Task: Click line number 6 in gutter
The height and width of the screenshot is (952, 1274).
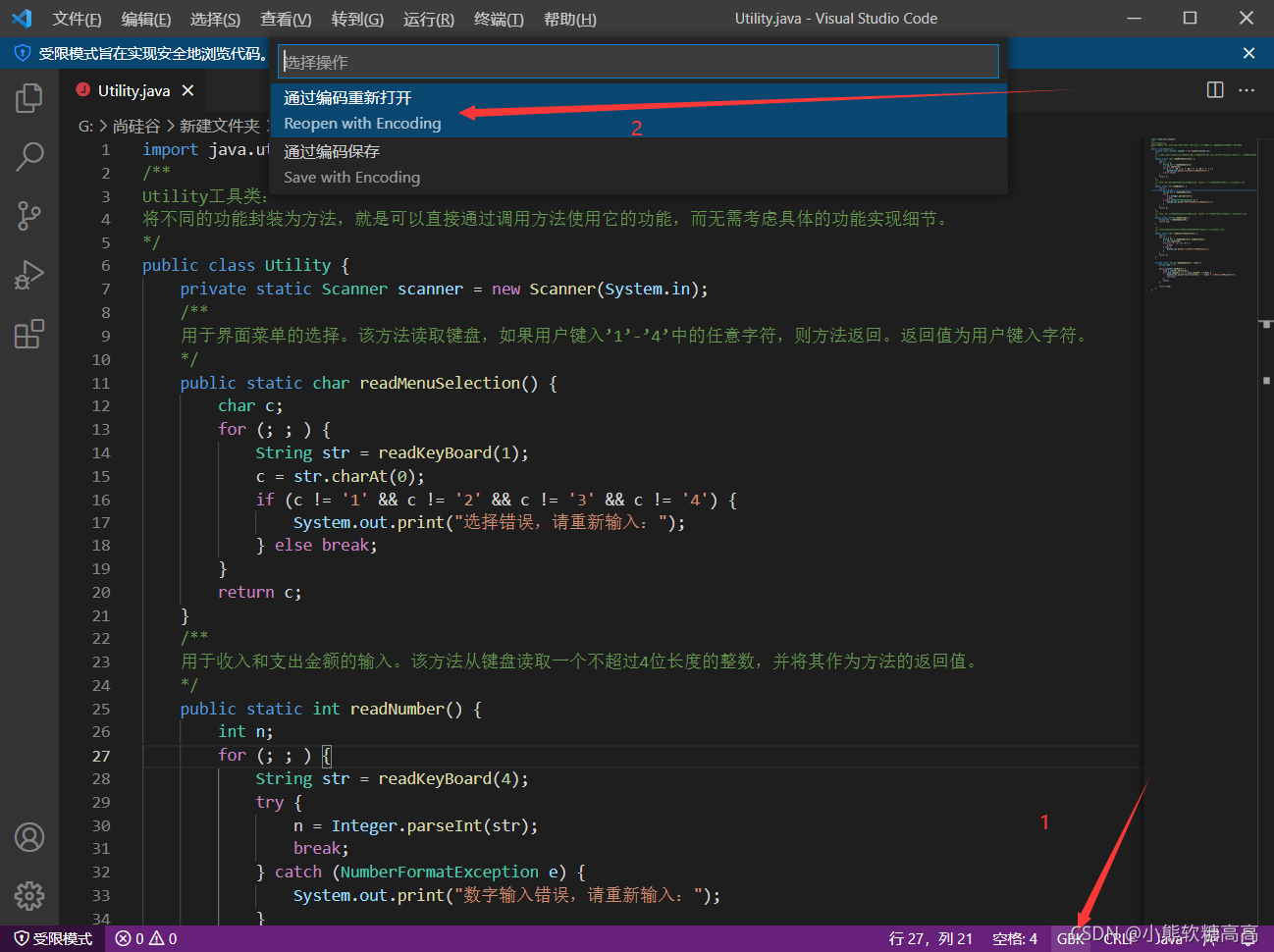Action: pos(106,266)
